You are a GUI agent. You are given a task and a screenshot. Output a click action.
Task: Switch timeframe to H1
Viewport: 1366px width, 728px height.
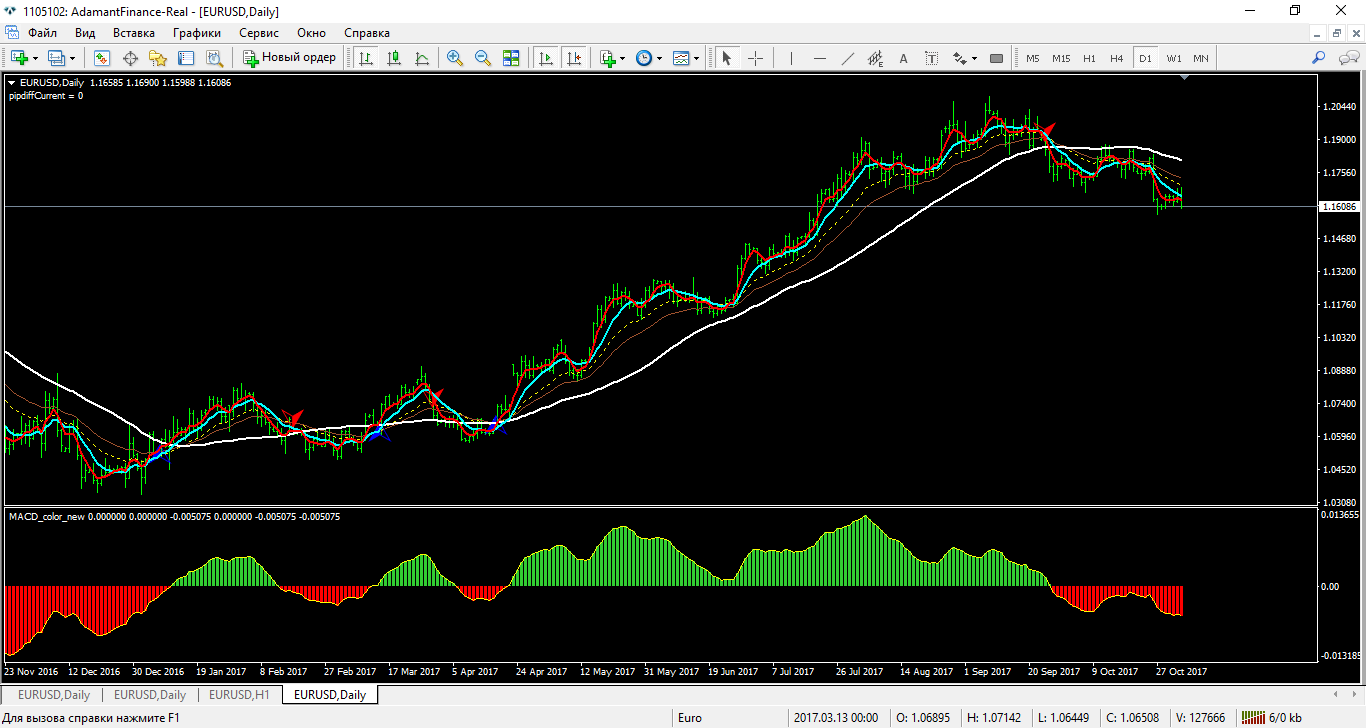click(1089, 58)
